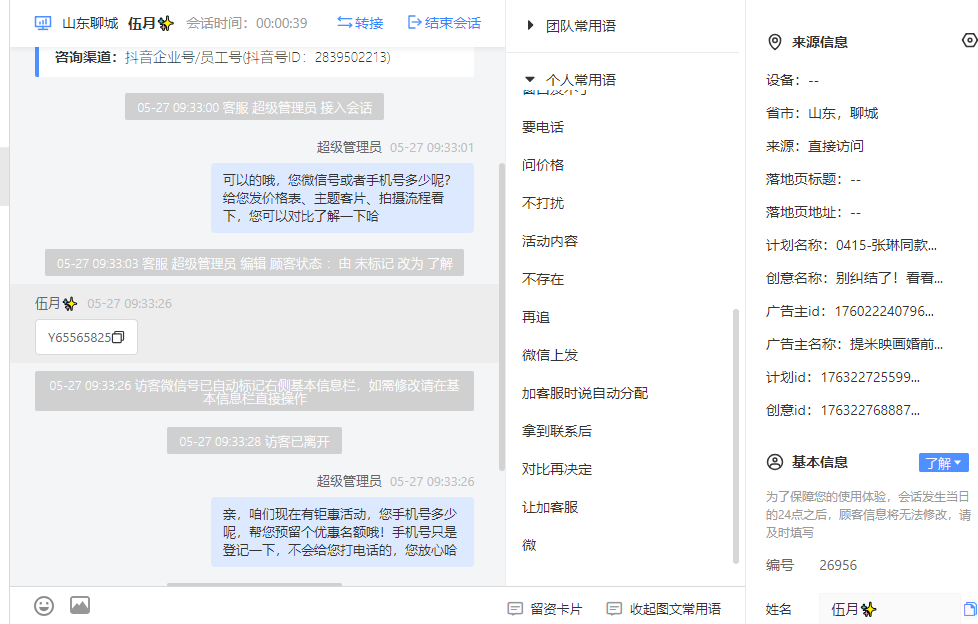Click 结束会话 to end the chat
Viewport: 978px width, 624px height.
click(x=444, y=23)
